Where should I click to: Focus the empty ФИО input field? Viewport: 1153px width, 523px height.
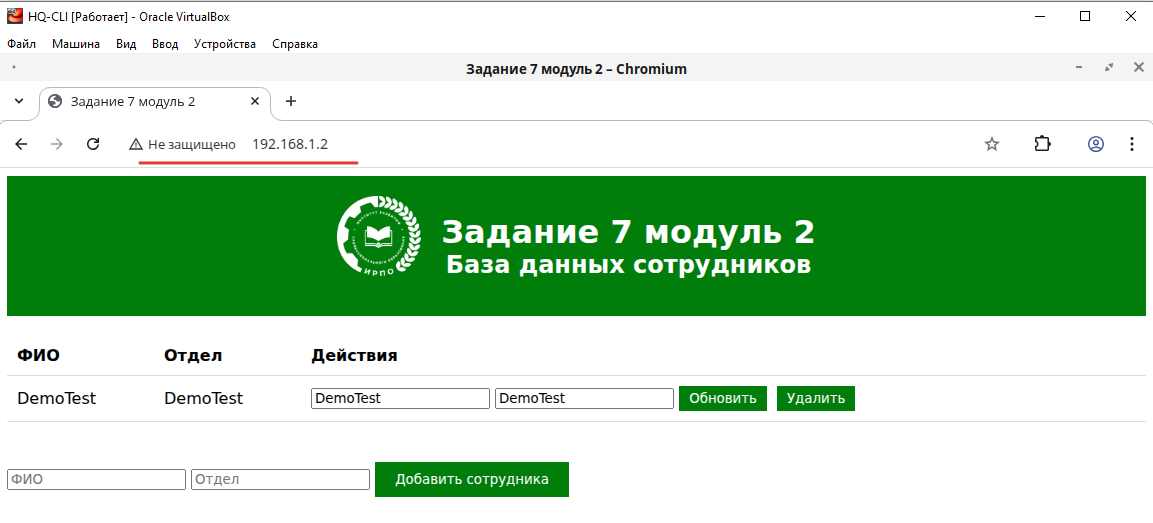tap(96, 480)
